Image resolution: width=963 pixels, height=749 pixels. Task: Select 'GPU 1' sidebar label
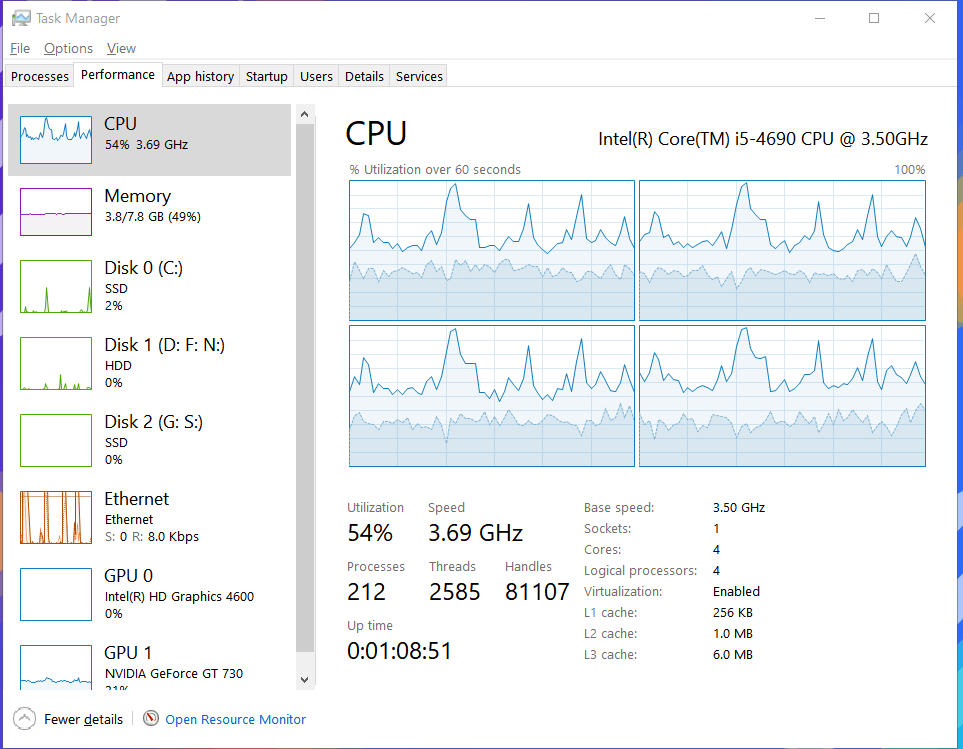point(128,653)
